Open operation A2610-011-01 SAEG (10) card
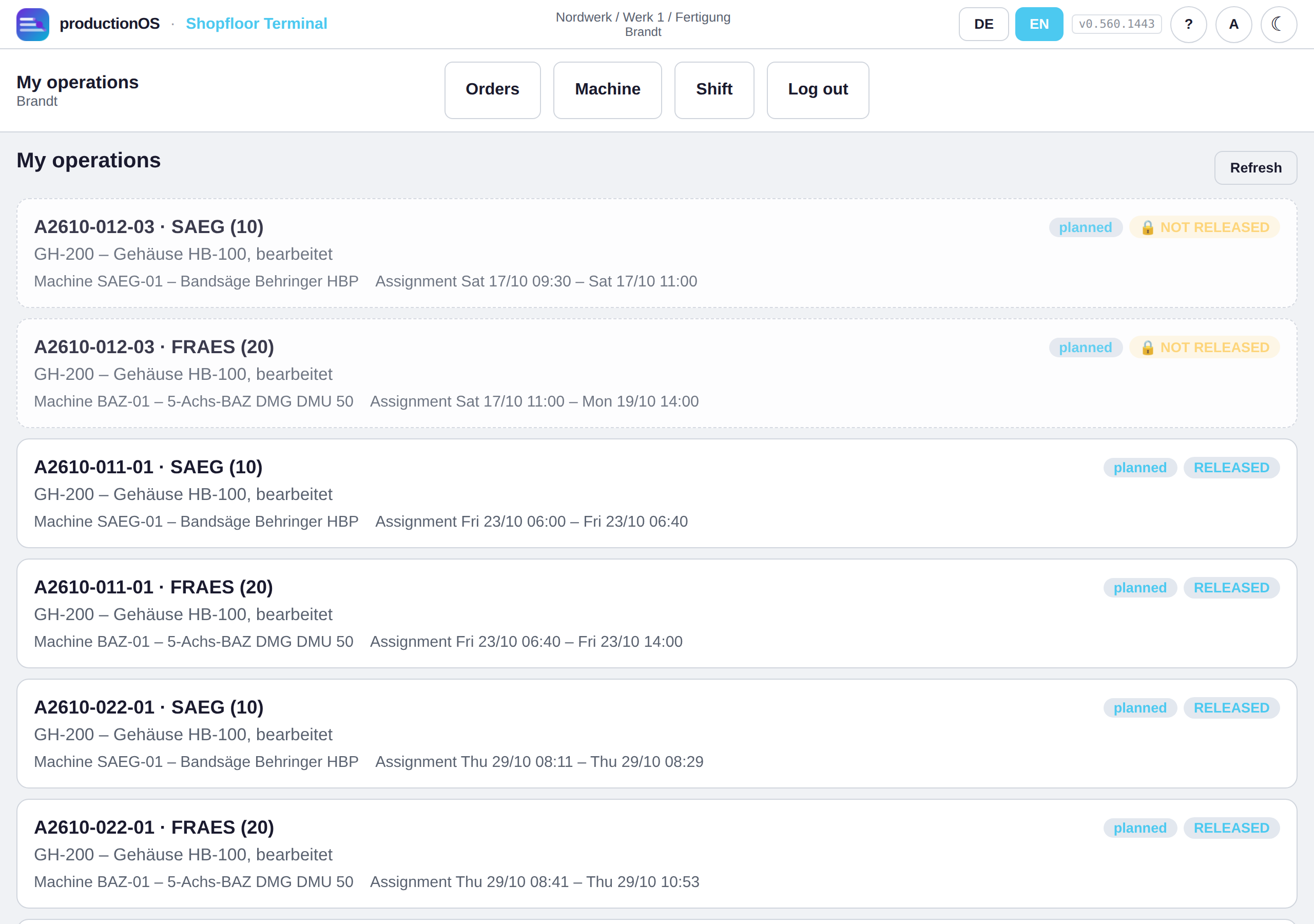Viewport: 1314px width, 924px height. (x=656, y=493)
